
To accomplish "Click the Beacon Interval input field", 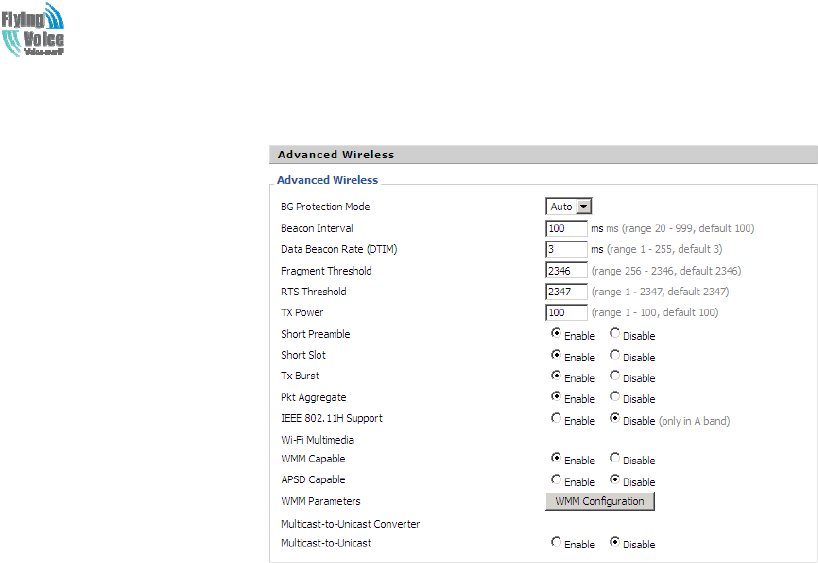I will (567, 229).
